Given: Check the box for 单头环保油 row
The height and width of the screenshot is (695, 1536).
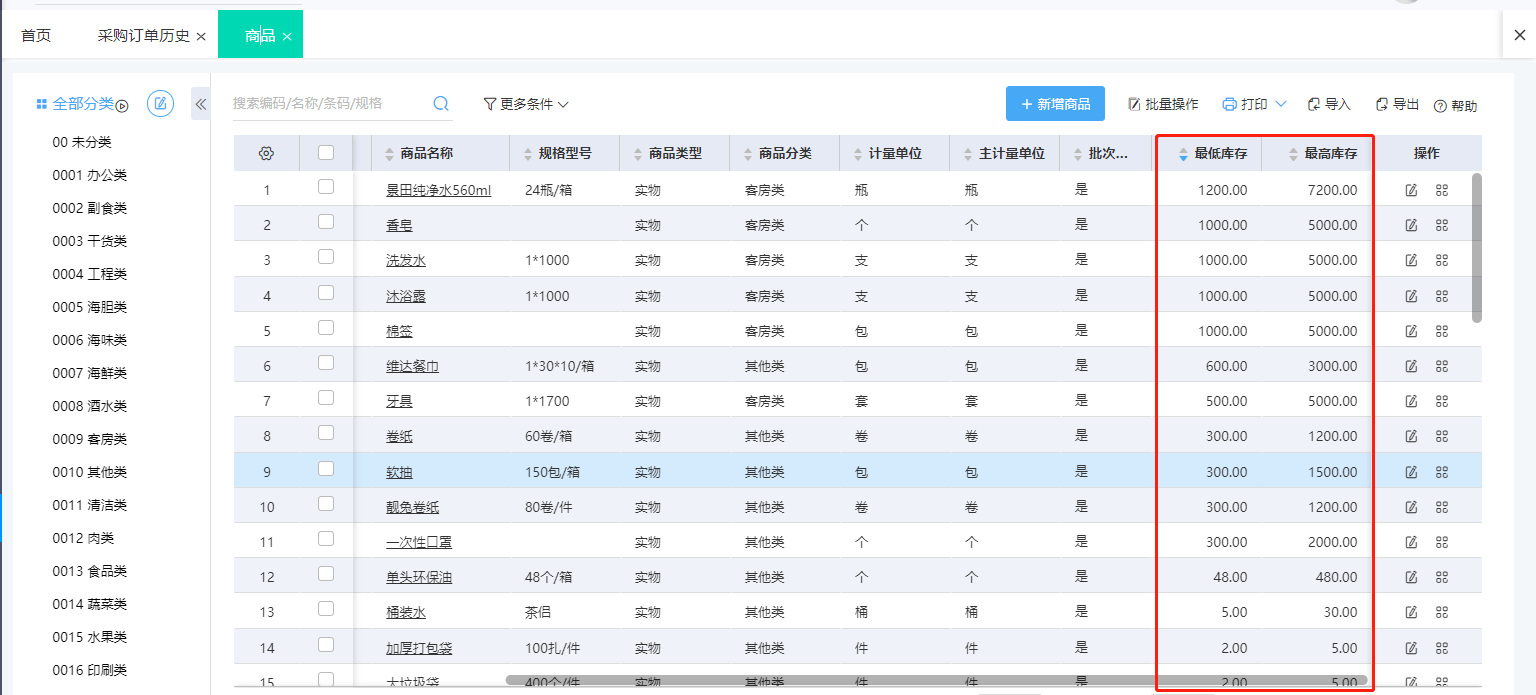Looking at the screenshot, I should point(326,574).
